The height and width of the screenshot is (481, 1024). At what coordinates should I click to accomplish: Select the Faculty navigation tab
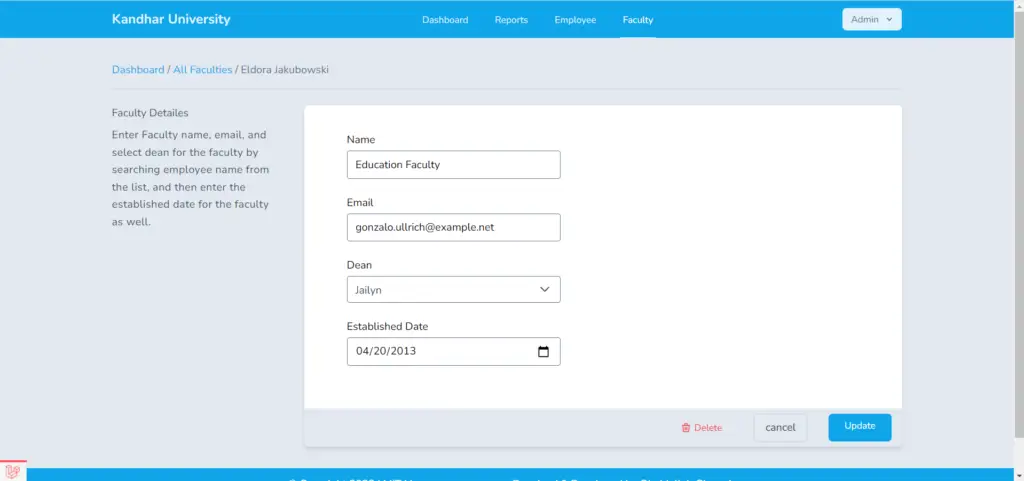click(637, 20)
